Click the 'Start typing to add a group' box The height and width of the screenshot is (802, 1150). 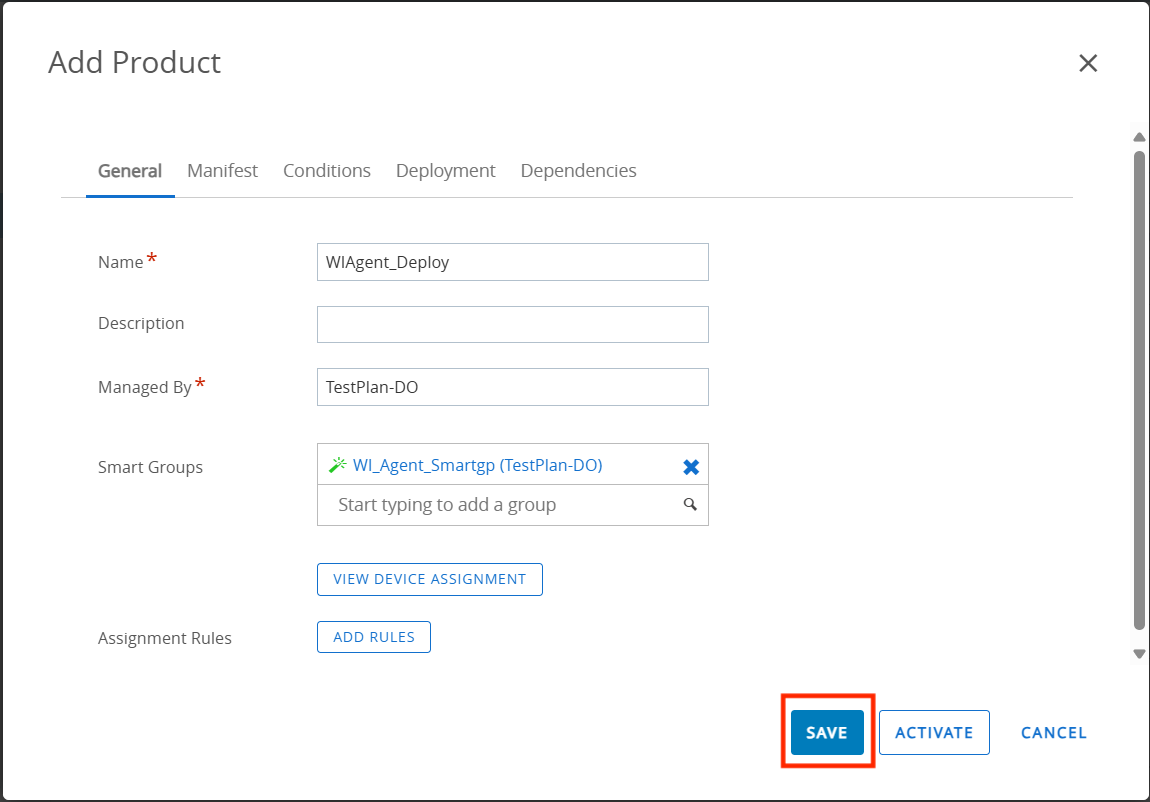click(500, 505)
